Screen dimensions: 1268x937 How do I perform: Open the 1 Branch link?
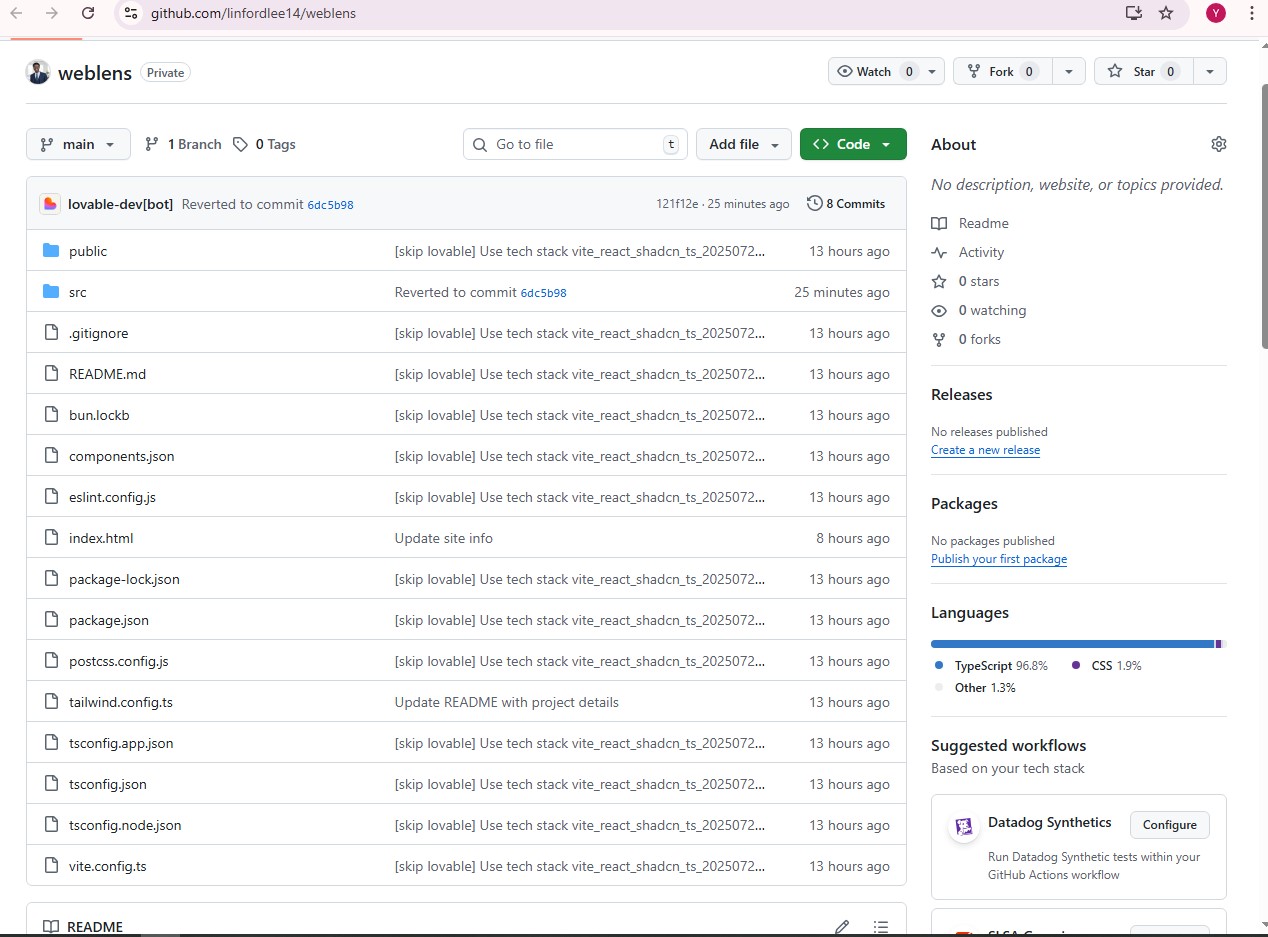[x=183, y=144]
